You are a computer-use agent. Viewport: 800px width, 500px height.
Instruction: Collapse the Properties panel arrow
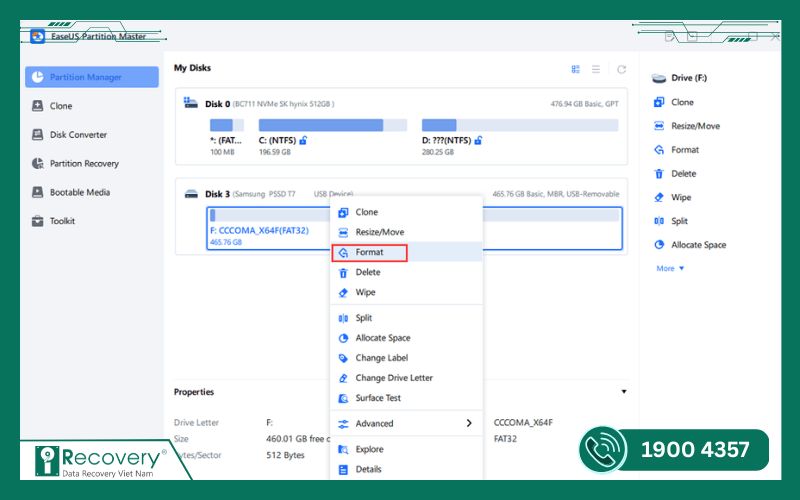coord(623,391)
